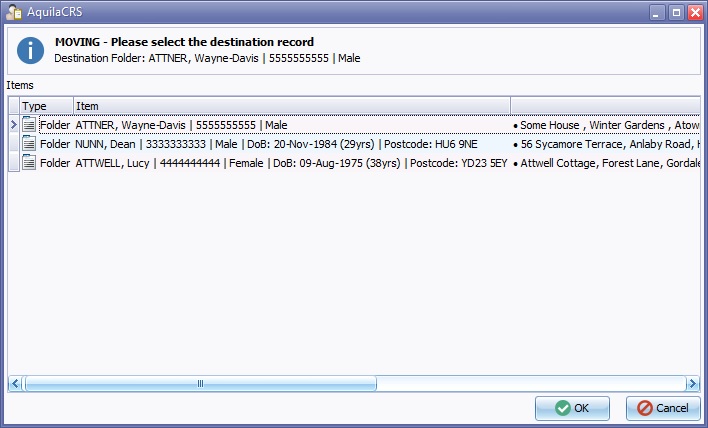Click the 56 Sycamore Terrace address cell
This screenshot has height=428, width=708.
(604, 144)
